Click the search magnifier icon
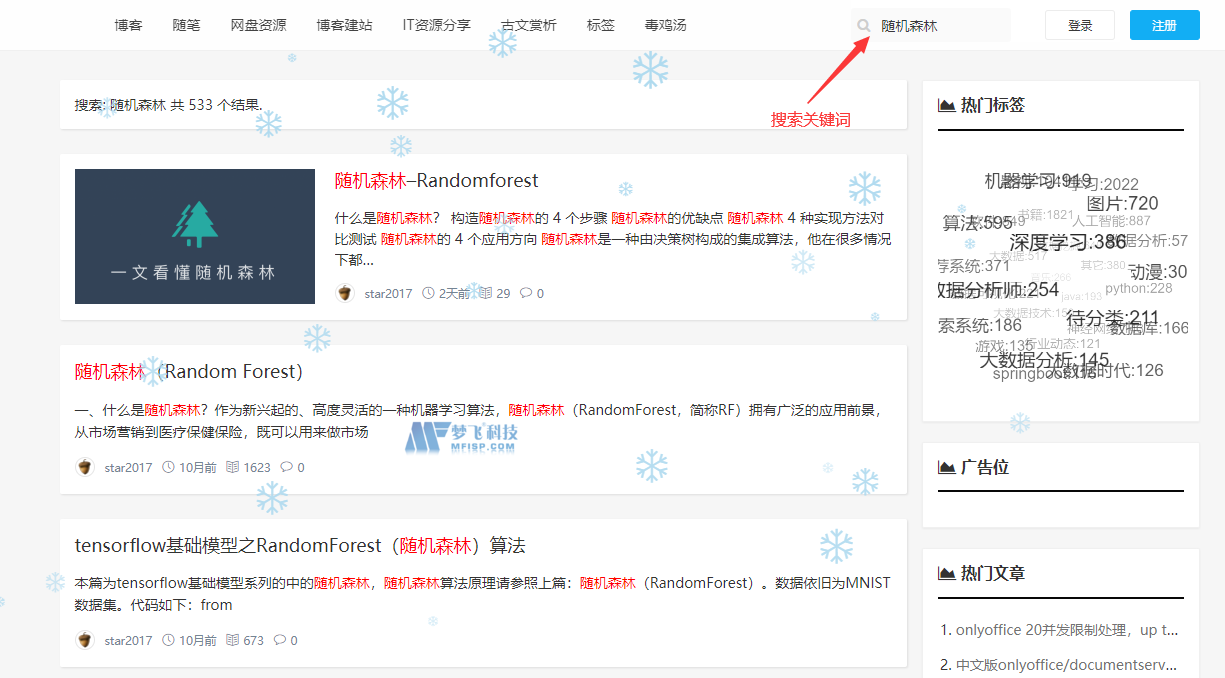 pos(863,25)
